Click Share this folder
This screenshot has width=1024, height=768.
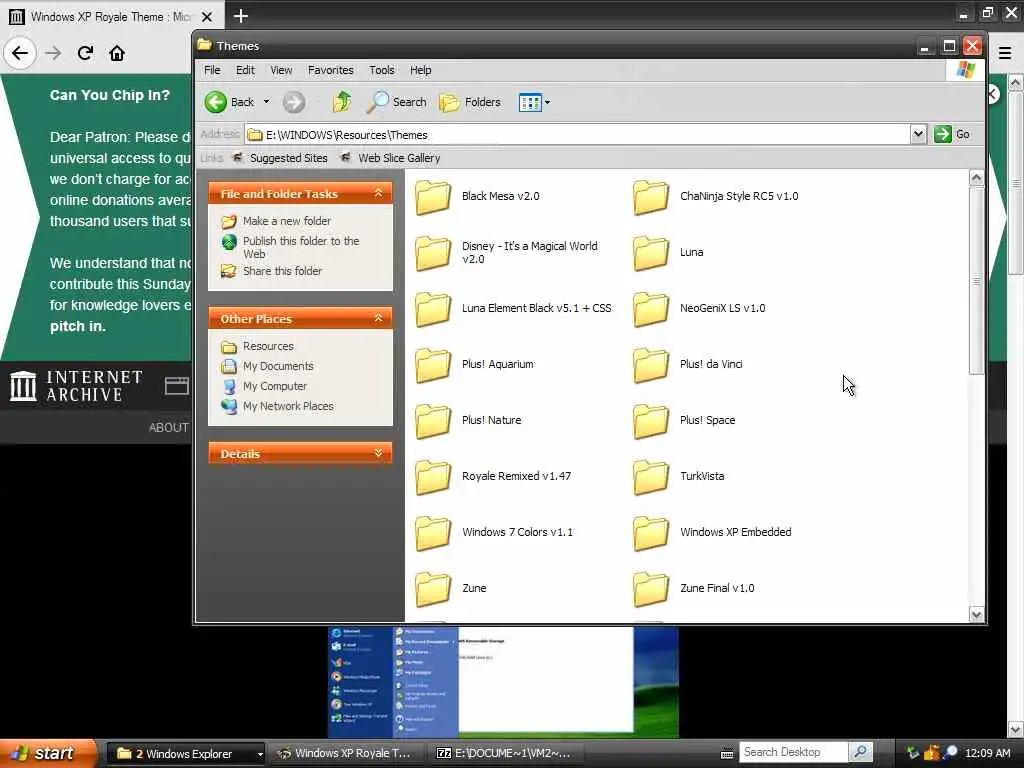272,271
